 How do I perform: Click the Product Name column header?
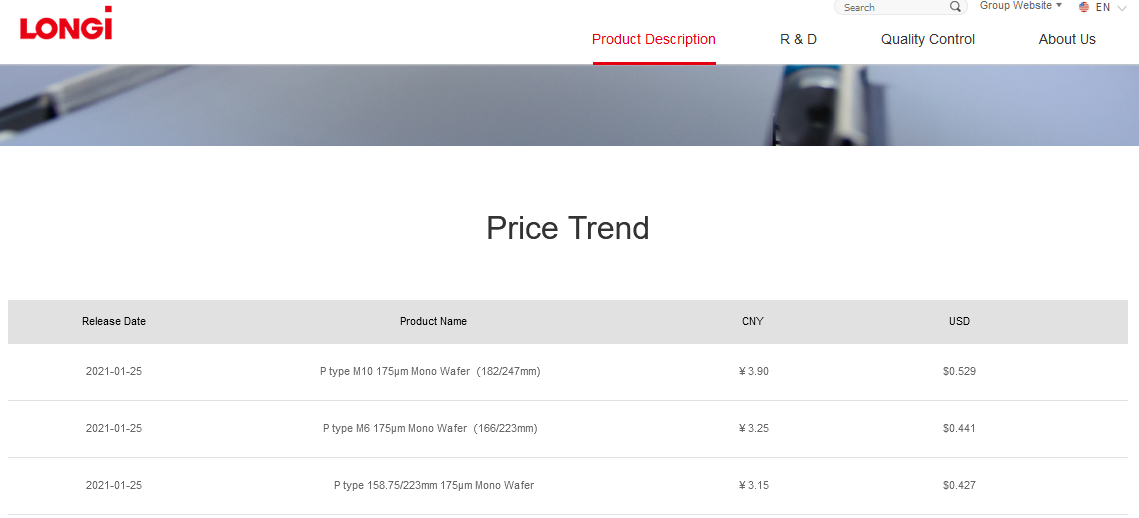(x=433, y=322)
